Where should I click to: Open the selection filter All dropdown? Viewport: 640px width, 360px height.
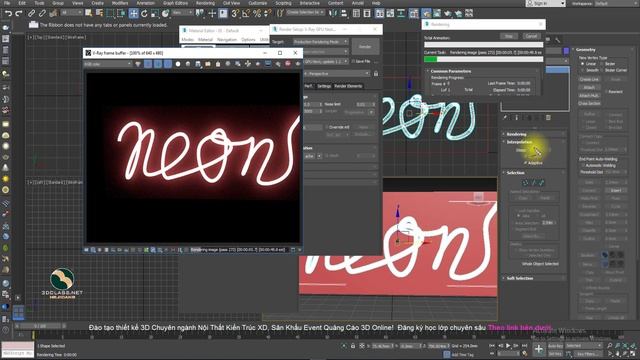pos(71,13)
